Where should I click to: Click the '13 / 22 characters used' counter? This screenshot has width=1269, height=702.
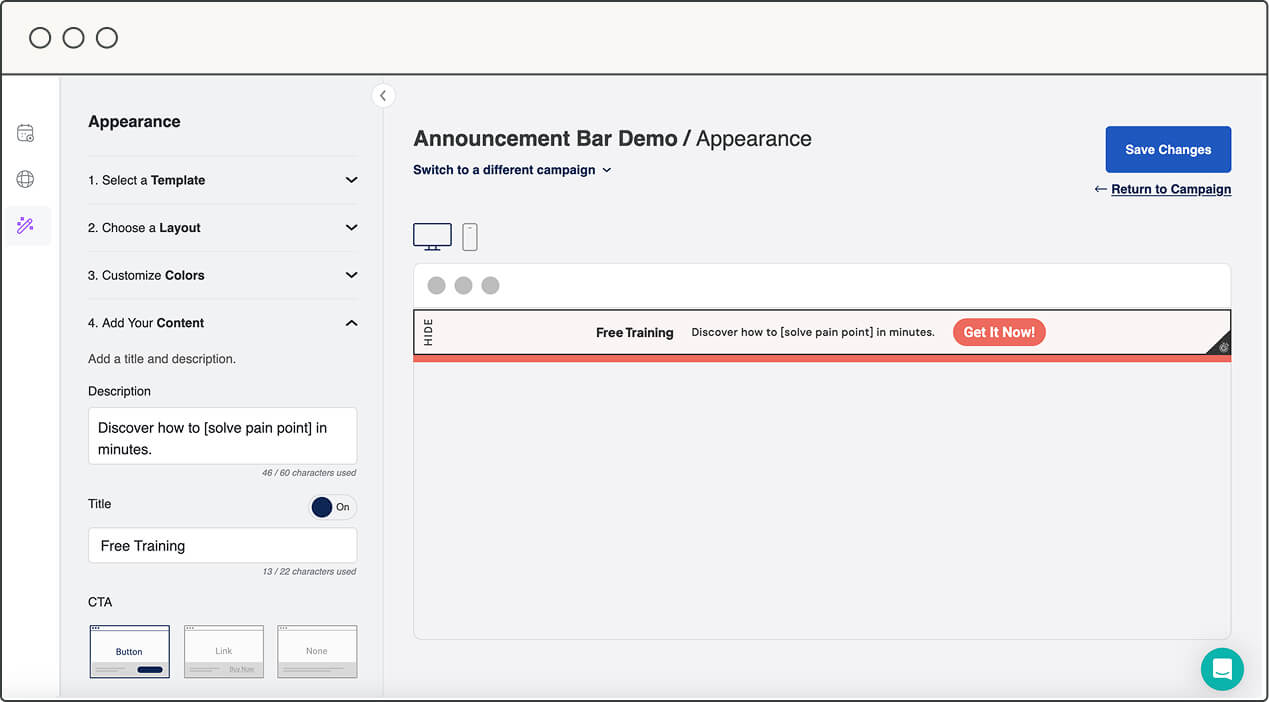point(309,572)
